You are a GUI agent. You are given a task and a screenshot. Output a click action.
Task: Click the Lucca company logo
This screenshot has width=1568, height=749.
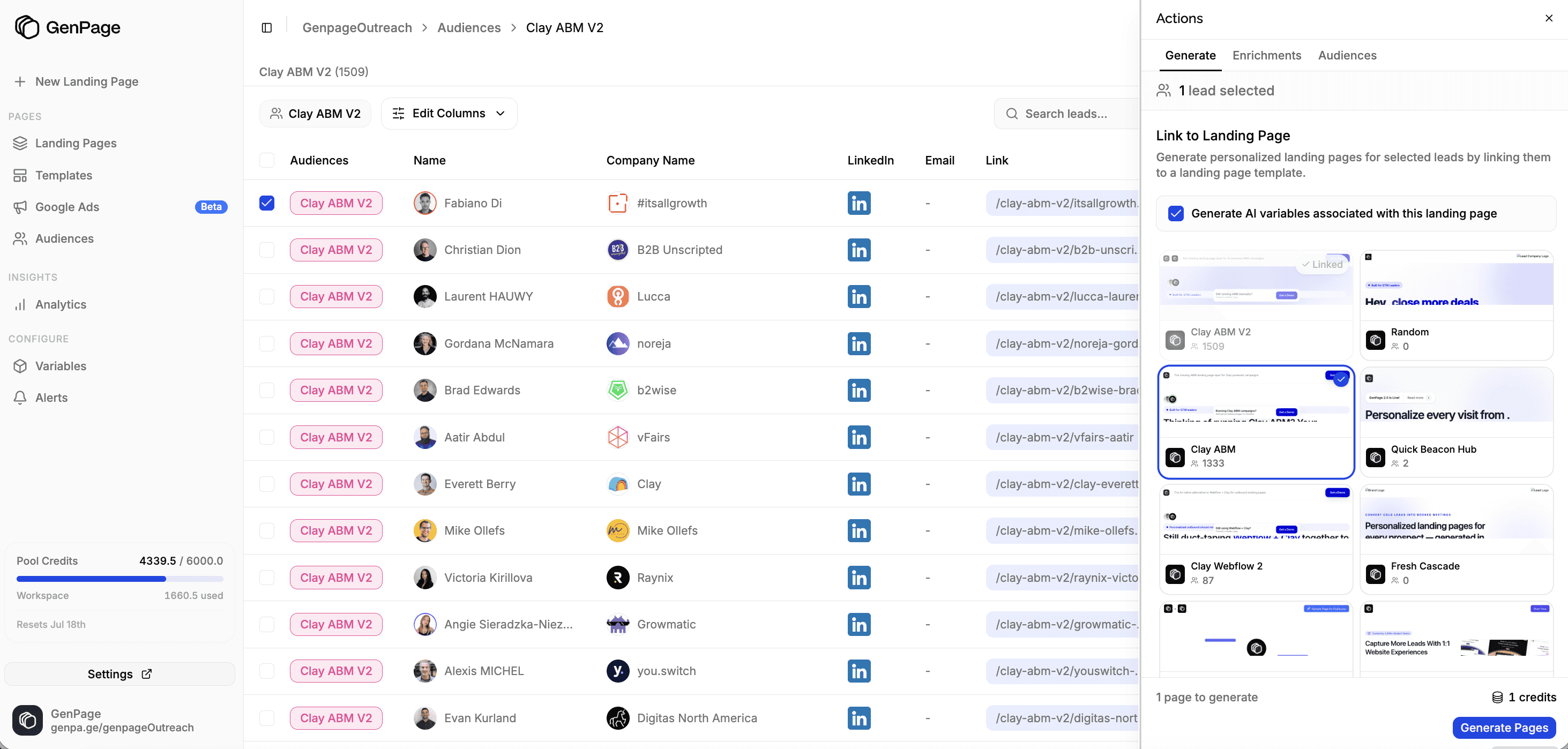[x=618, y=297]
